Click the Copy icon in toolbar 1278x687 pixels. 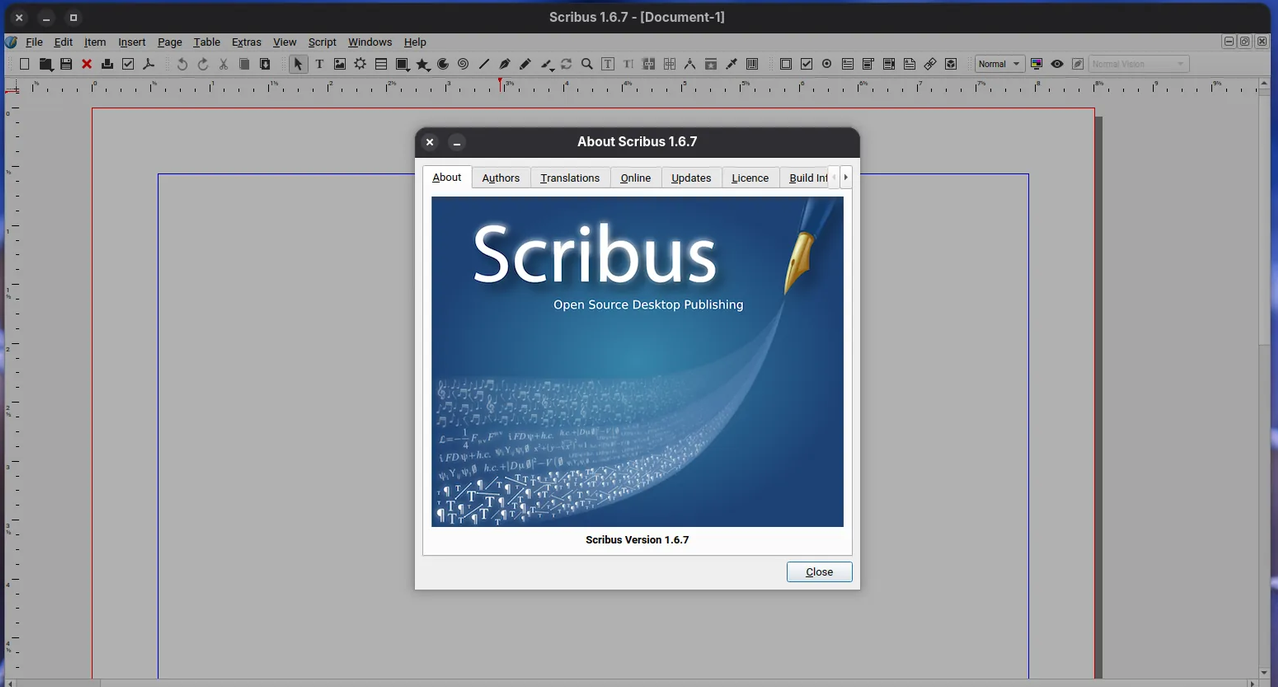[244, 64]
